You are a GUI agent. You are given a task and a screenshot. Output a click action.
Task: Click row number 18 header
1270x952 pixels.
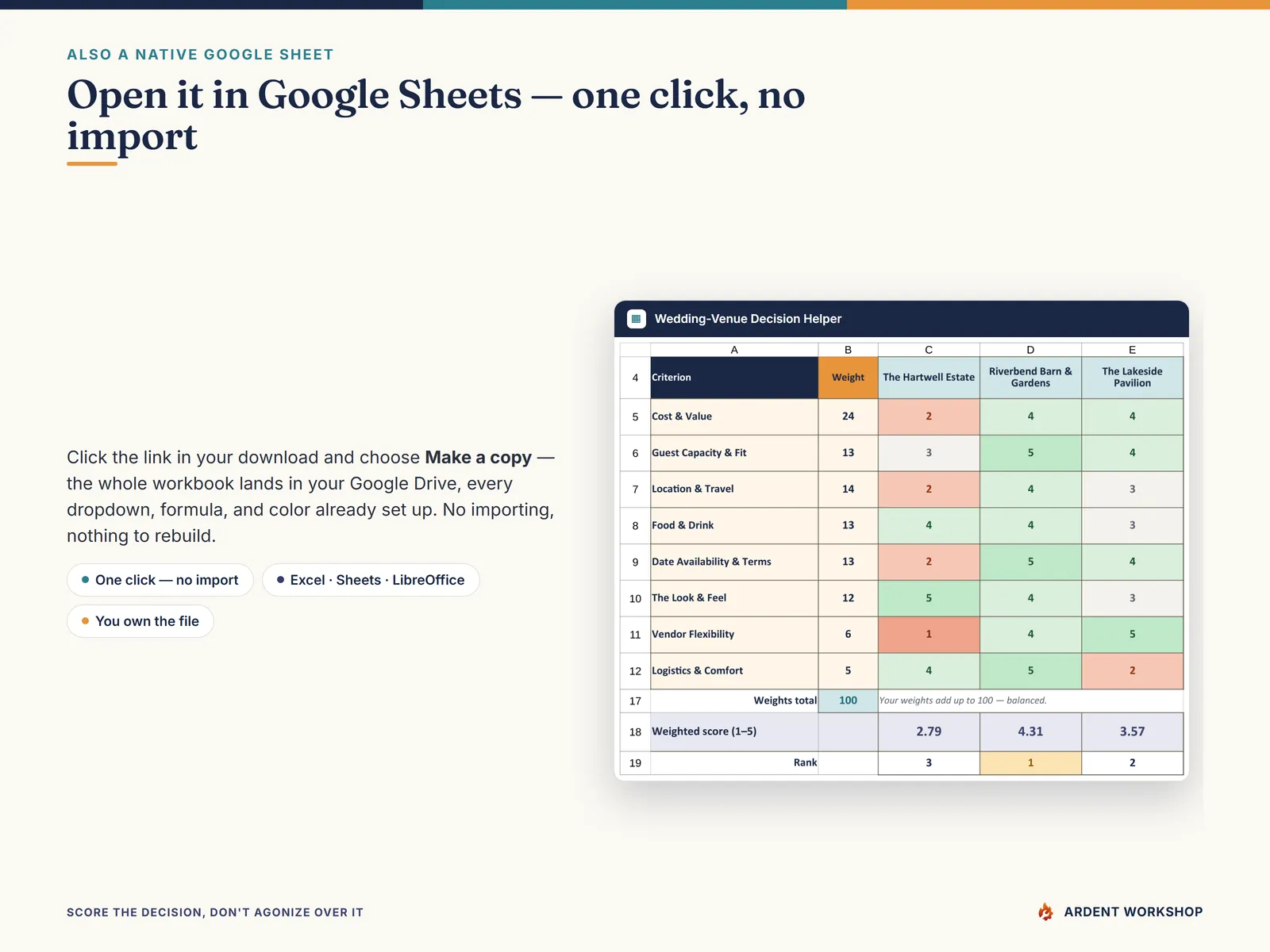(x=635, y=731)
